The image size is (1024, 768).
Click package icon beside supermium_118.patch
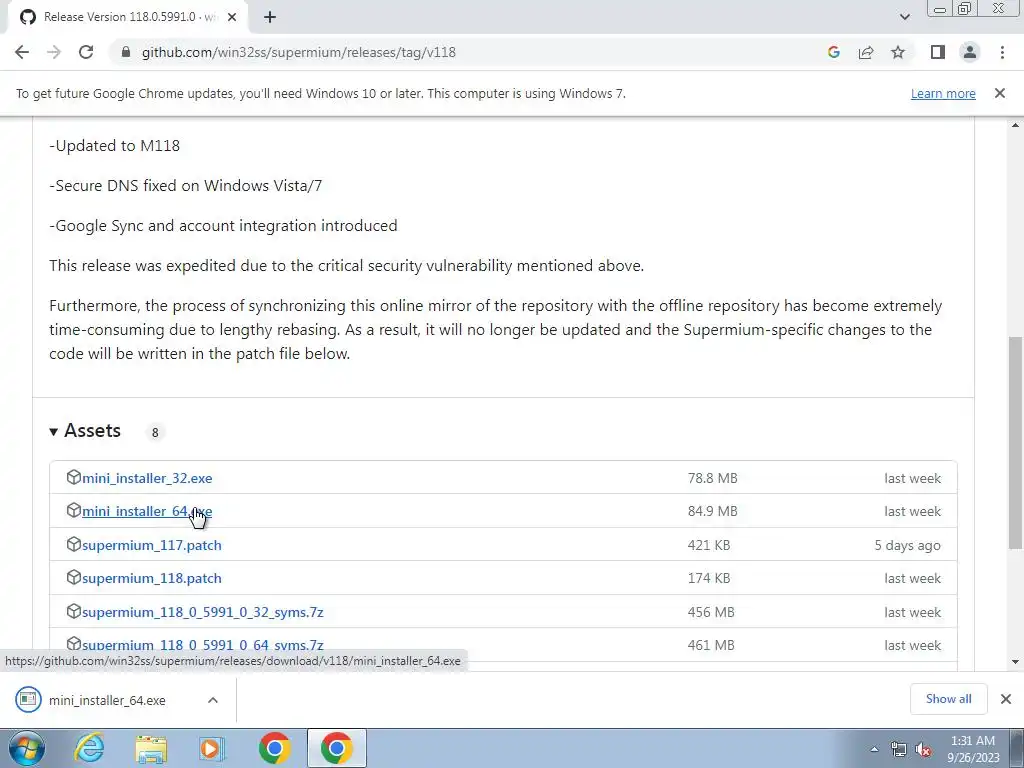pos(74,577)
